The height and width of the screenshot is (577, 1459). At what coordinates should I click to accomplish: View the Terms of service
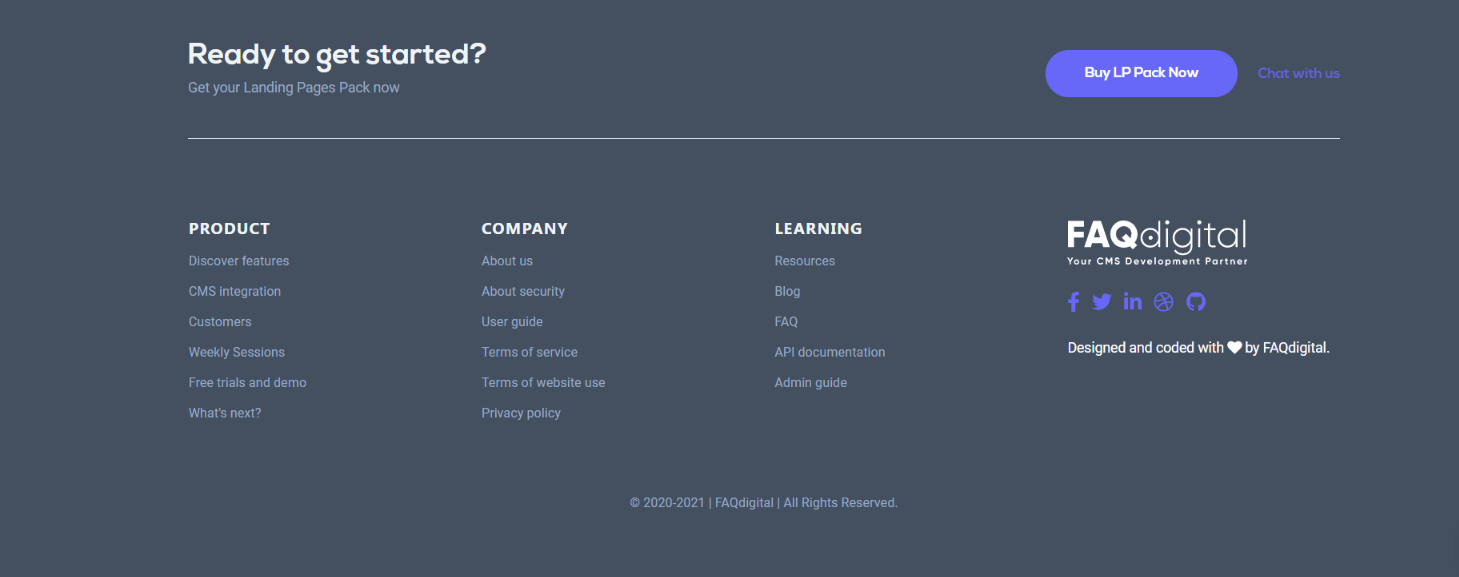(x=530, y=353)
